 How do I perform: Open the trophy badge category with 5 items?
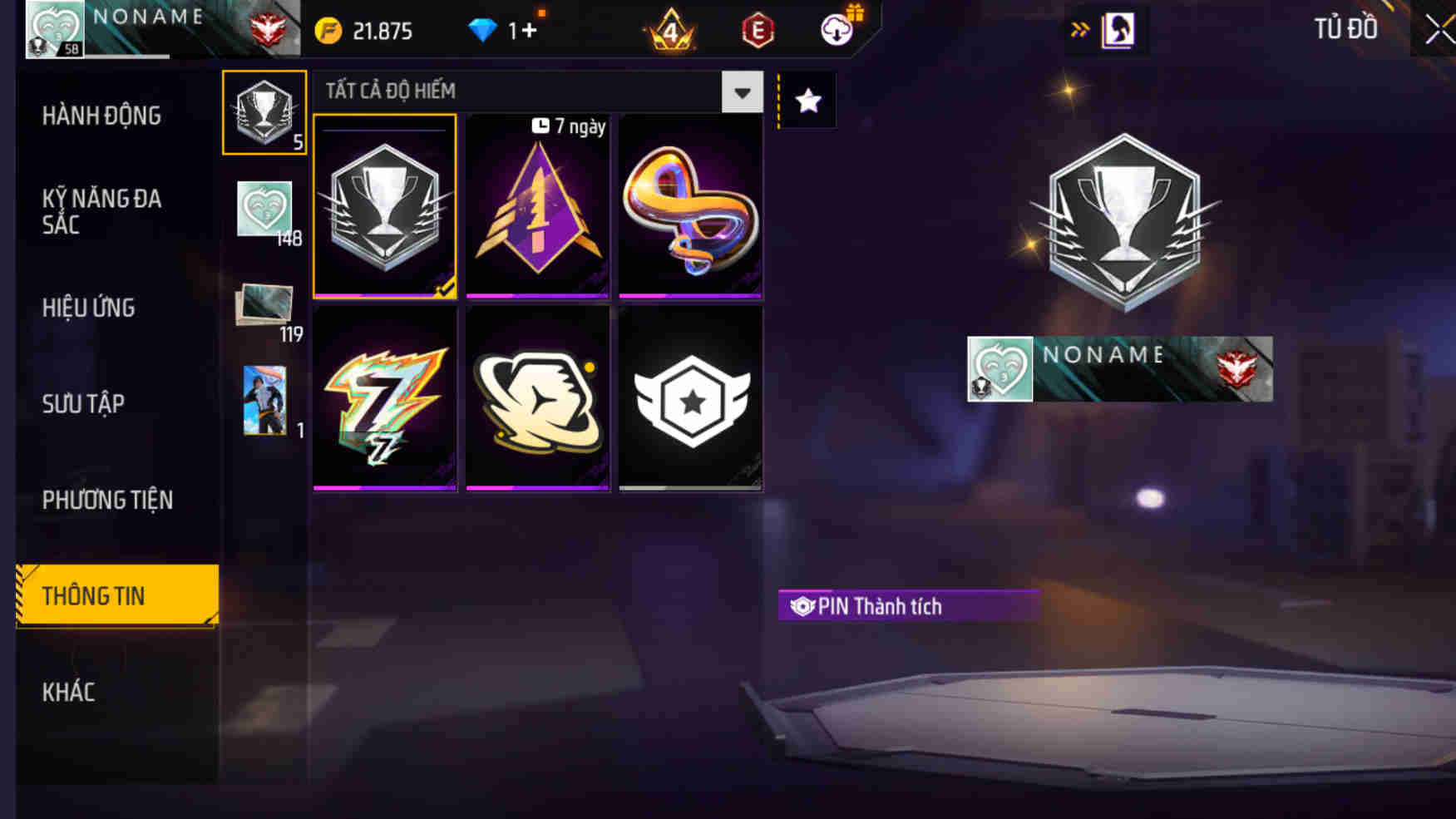(x=264, y=113)
